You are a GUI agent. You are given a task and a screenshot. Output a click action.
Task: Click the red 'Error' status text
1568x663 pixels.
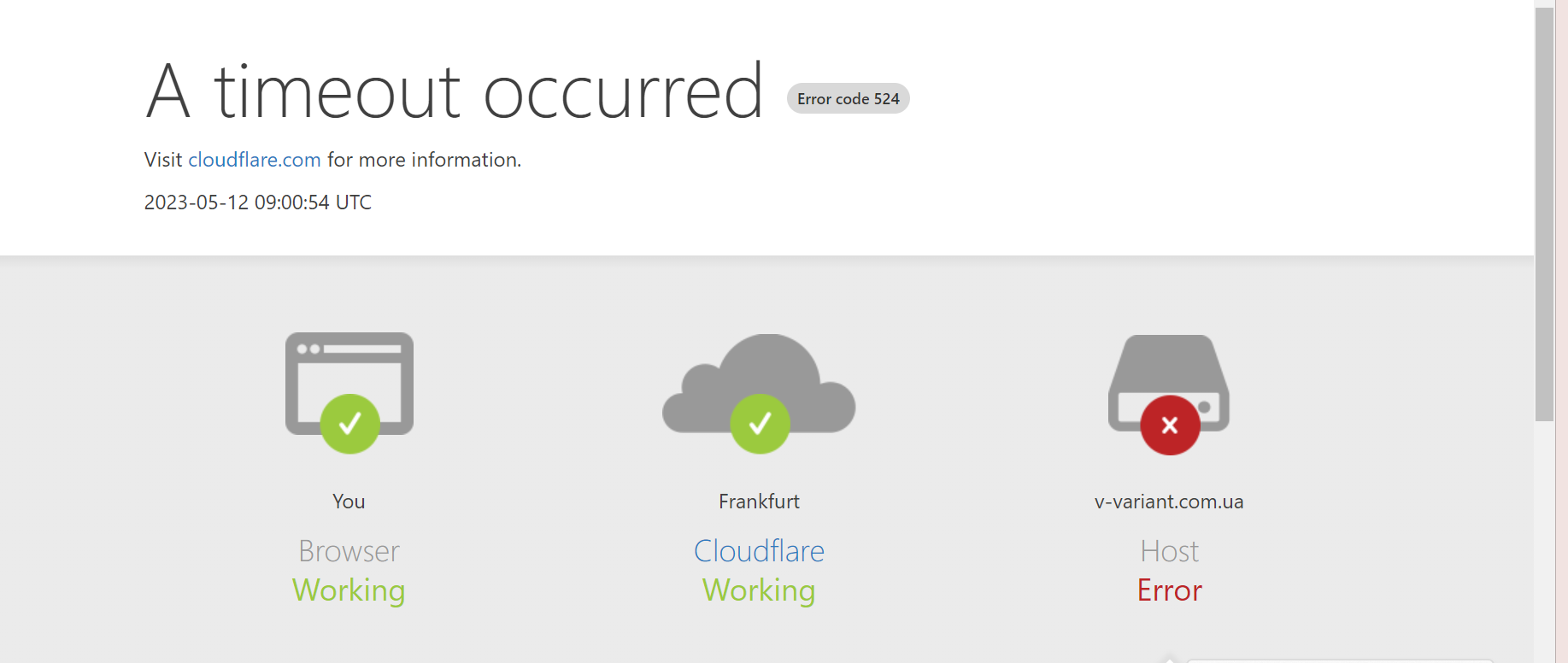click(x=1169, y=590)
